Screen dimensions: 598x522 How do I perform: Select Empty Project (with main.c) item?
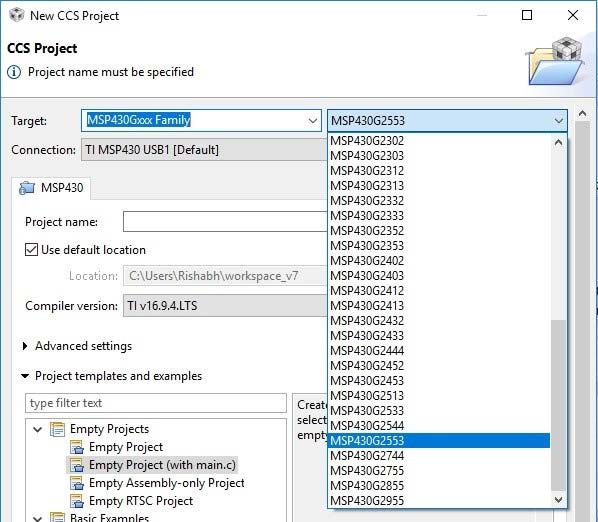point(162,465)
